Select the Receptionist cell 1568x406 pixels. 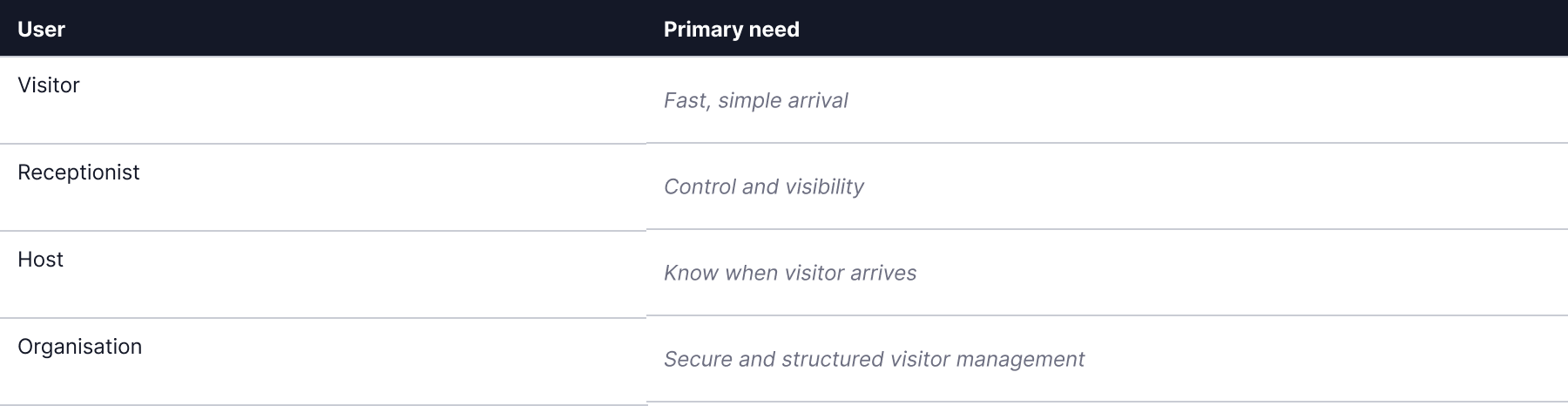pos(323,187)
